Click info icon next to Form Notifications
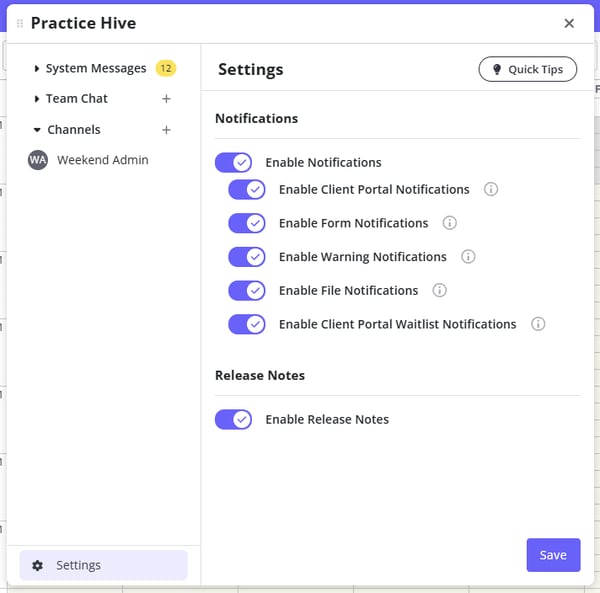600x593 pixels. pyautogui.click(x=450, y=223)
